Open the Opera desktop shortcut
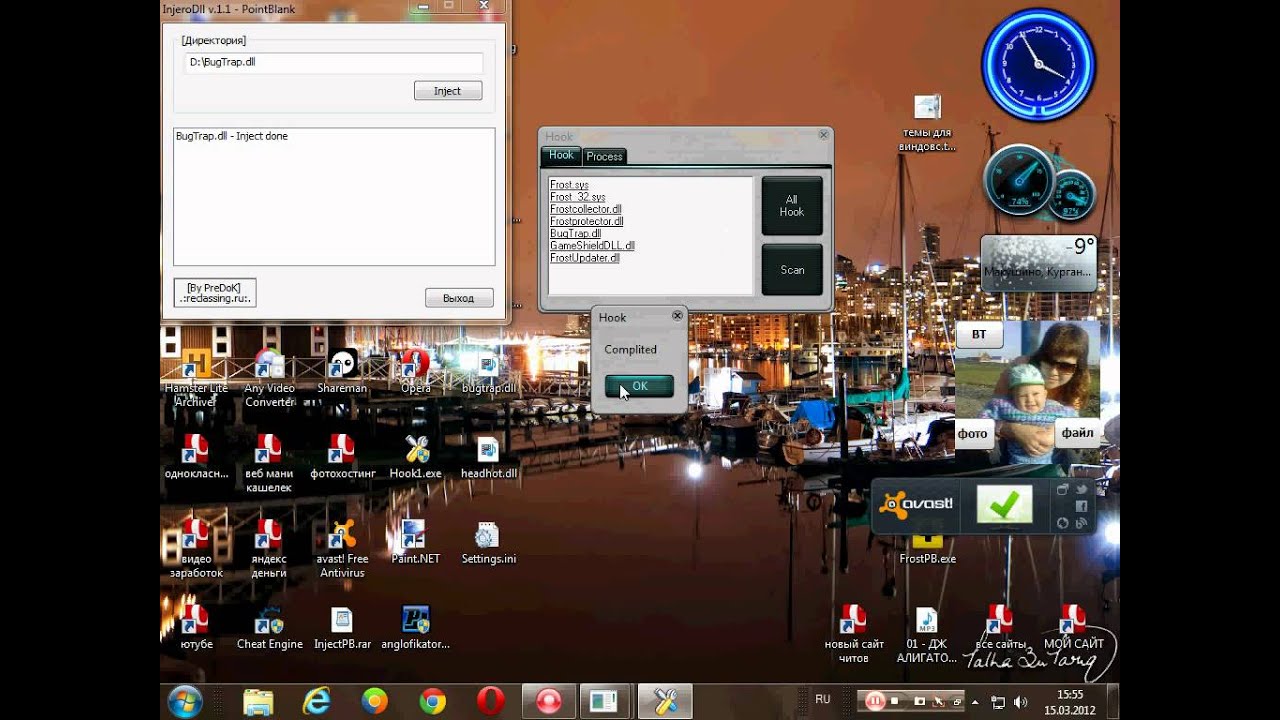The width and height of the screenshot is (1280, 720). [416, 372]
